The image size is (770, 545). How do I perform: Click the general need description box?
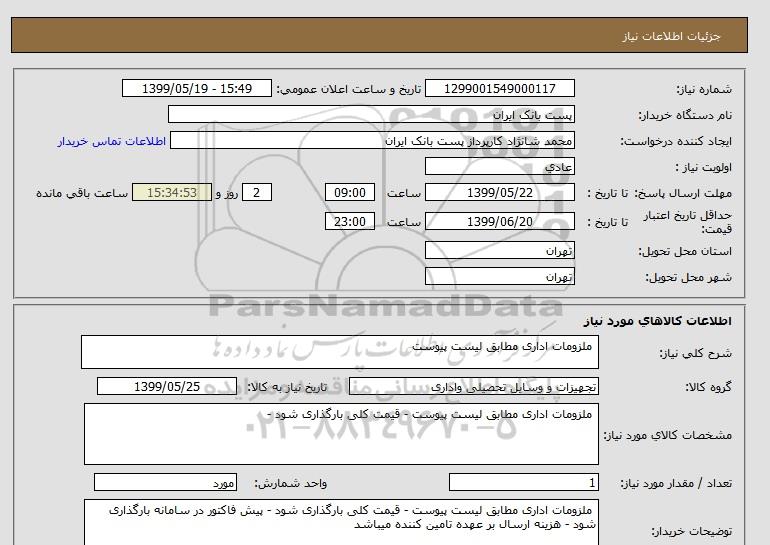pos(340,352)
